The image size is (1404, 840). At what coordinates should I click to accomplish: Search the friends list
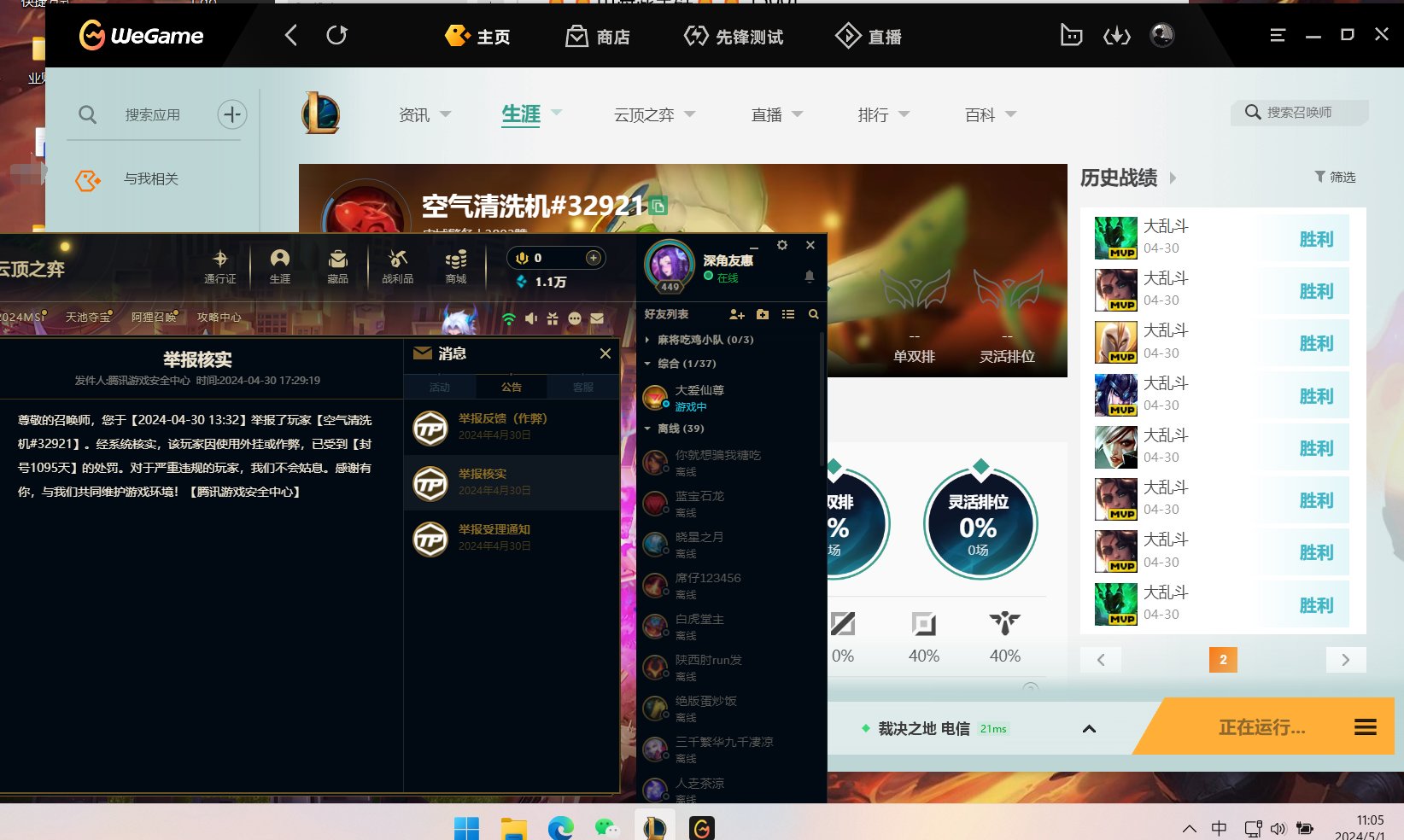coord(814,314)
